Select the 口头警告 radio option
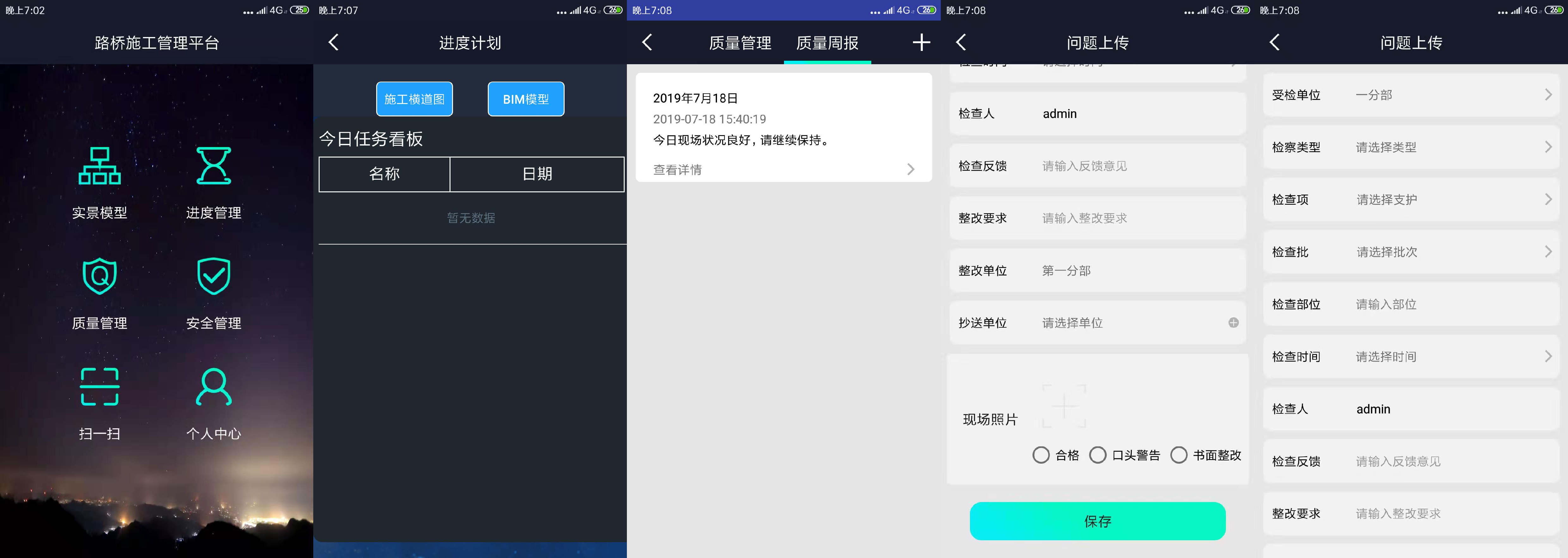Viewport: 1568px width, 558px height. (x=1098, y=455)
